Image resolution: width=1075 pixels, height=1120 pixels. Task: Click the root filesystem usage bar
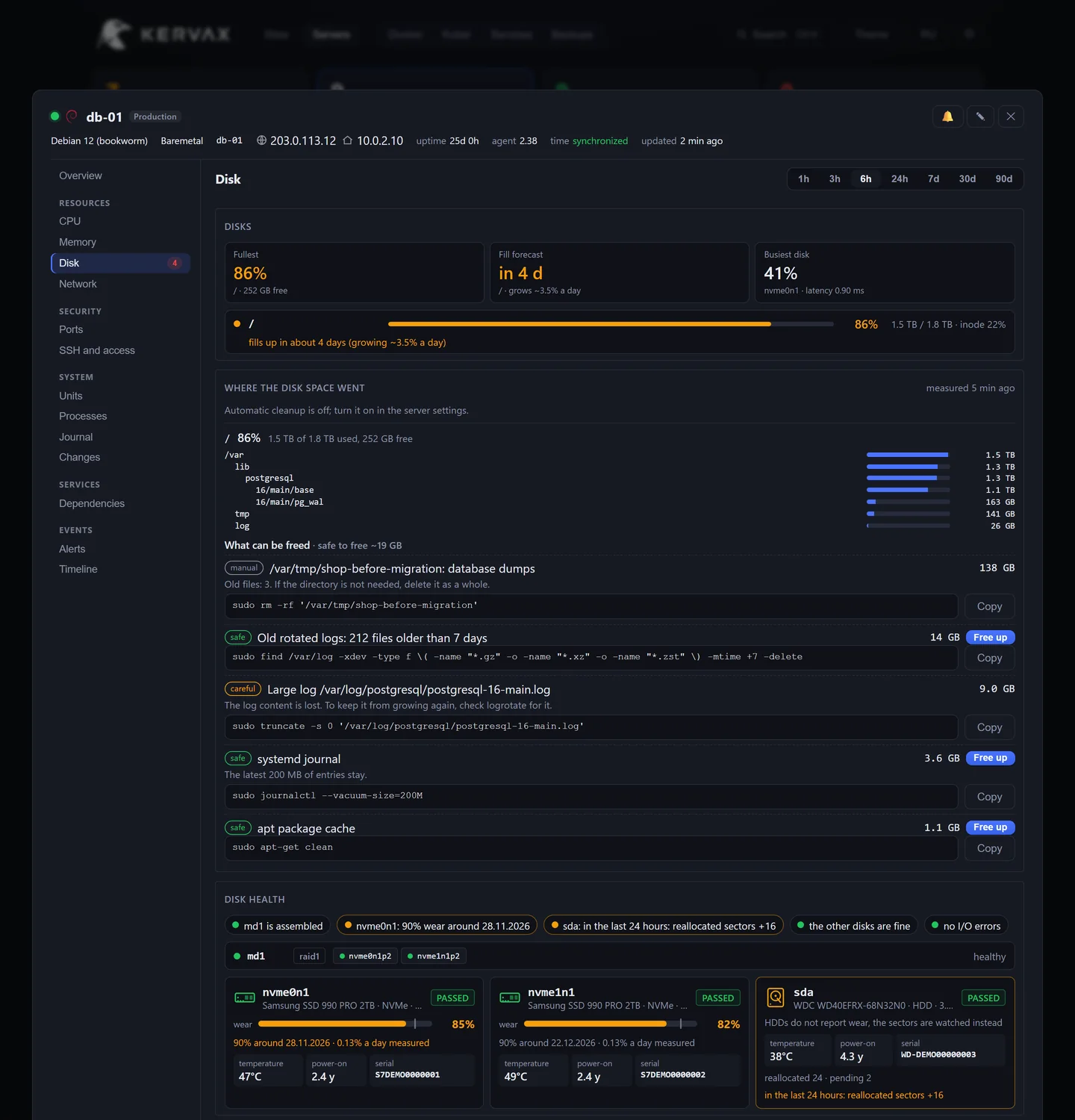[611, 324]
